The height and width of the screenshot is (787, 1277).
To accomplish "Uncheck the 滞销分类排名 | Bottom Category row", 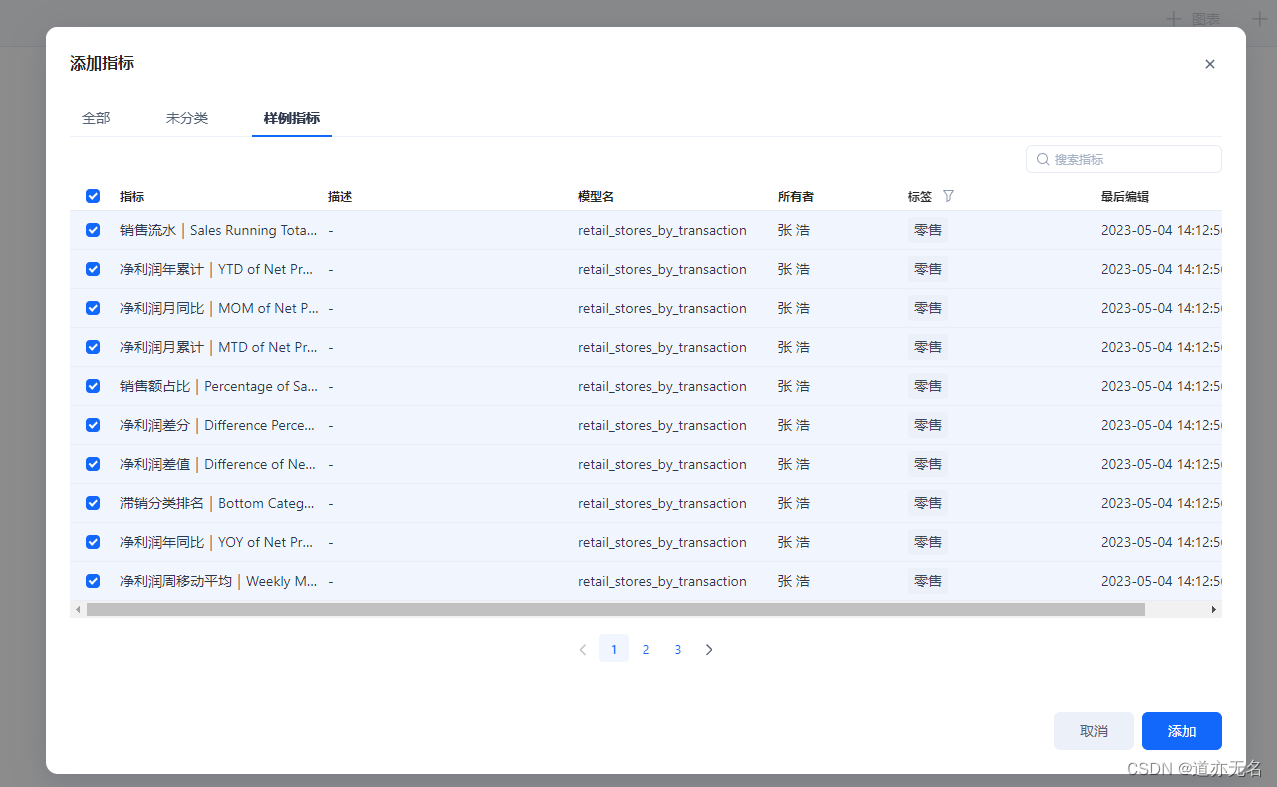I will (x=93, y=503).
